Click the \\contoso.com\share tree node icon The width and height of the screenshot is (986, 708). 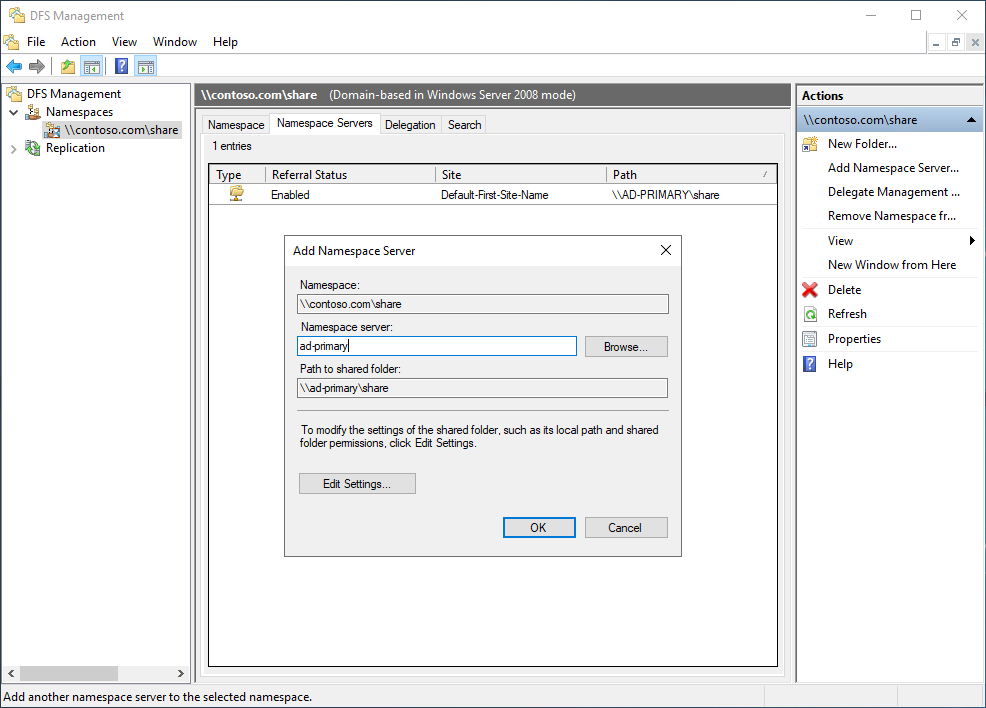point(52,130)
